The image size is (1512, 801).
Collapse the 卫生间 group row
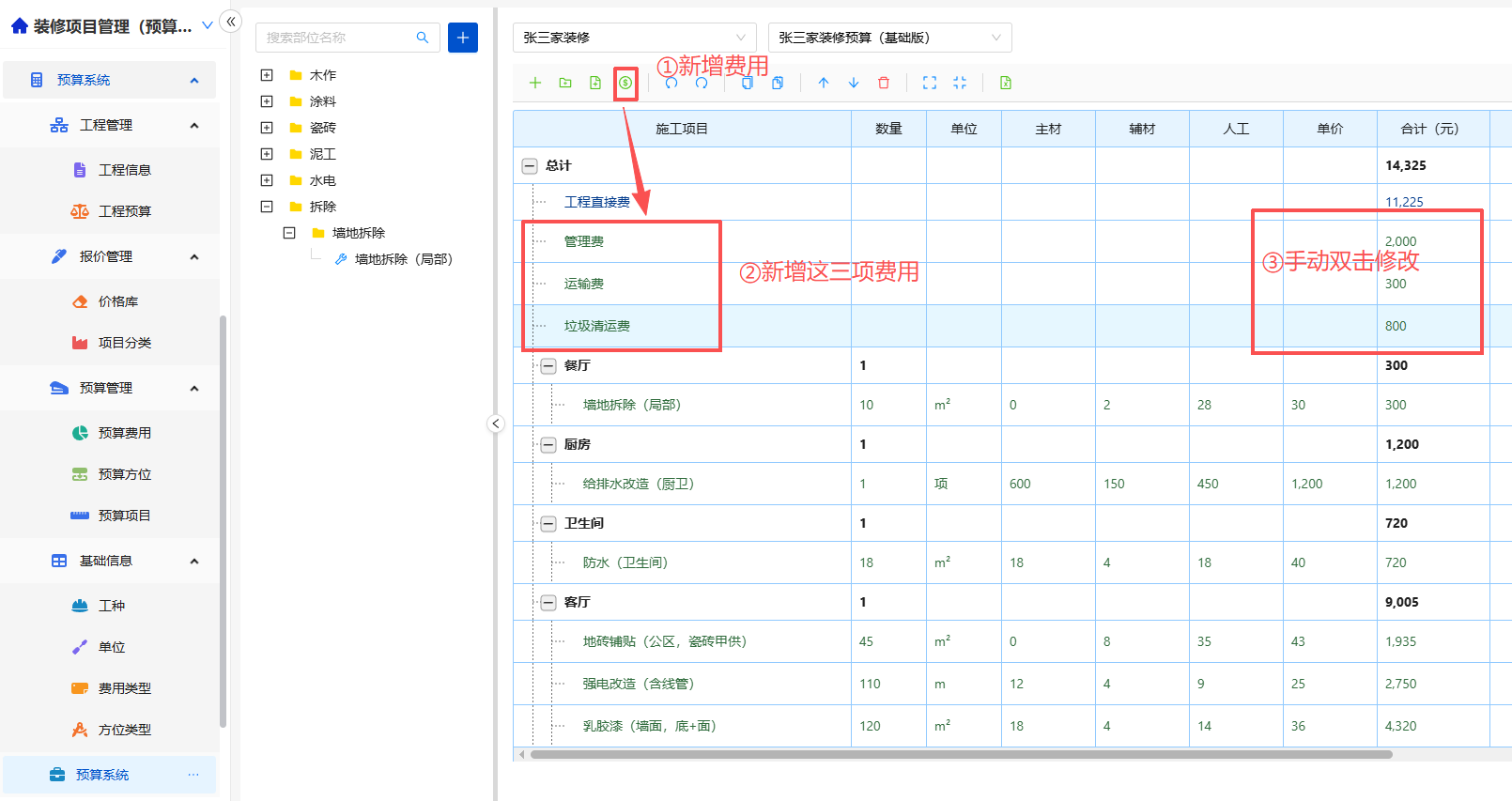548,523
